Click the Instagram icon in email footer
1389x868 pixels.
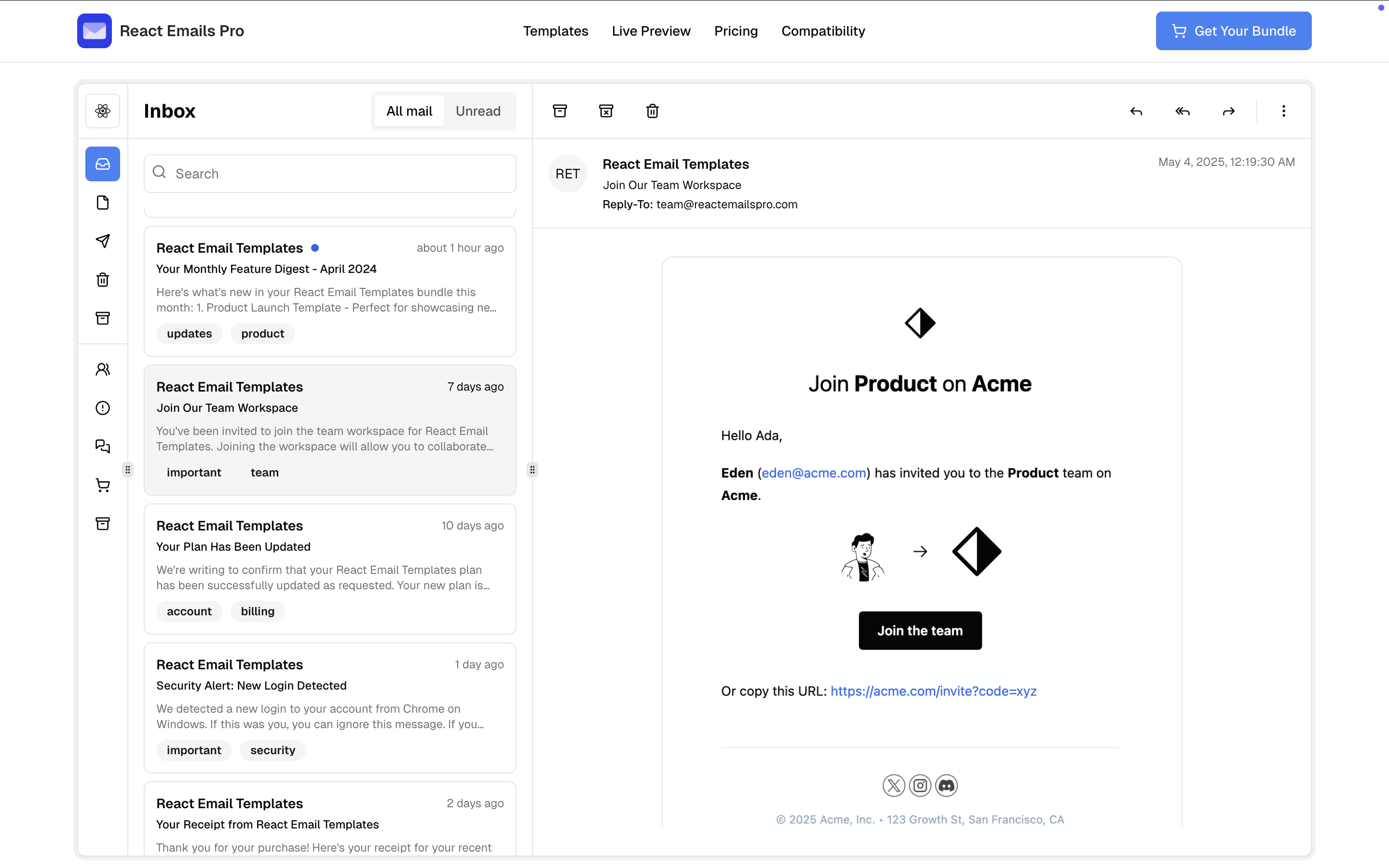pyautogui.click(x=920, y=786)
